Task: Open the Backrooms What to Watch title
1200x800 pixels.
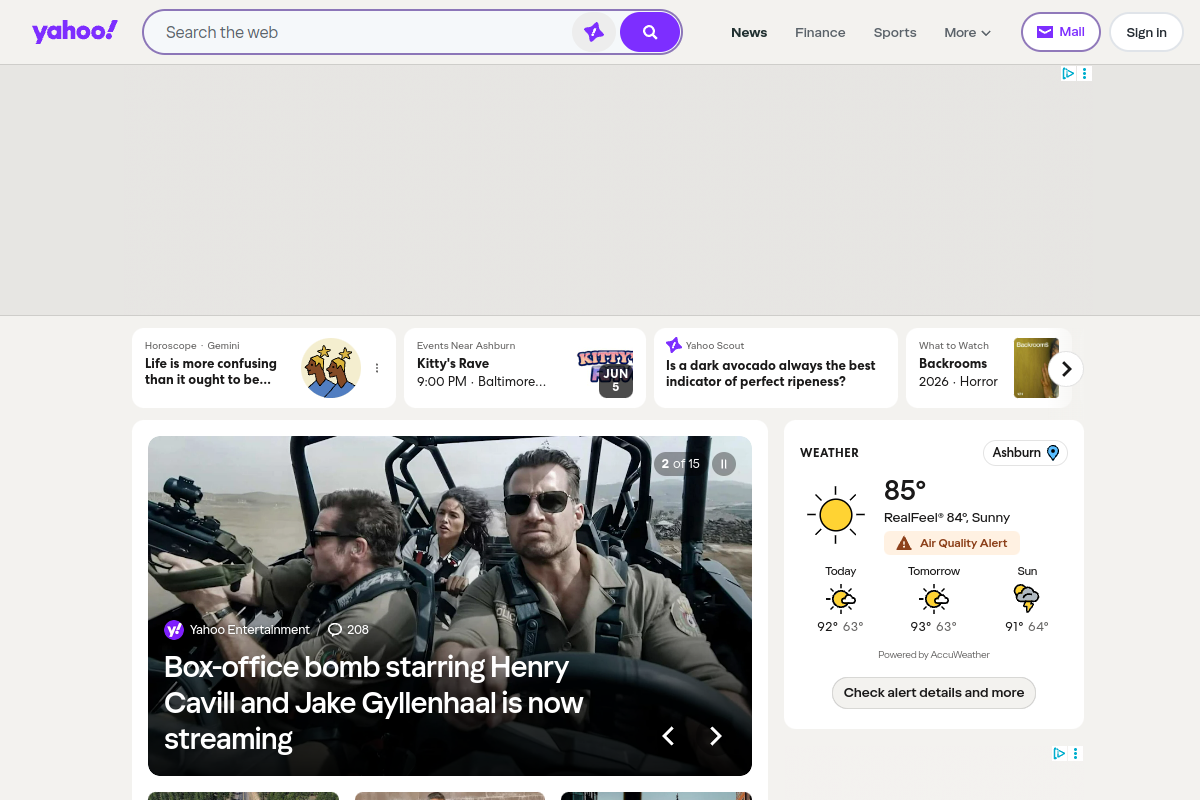Action: (953, 363)
